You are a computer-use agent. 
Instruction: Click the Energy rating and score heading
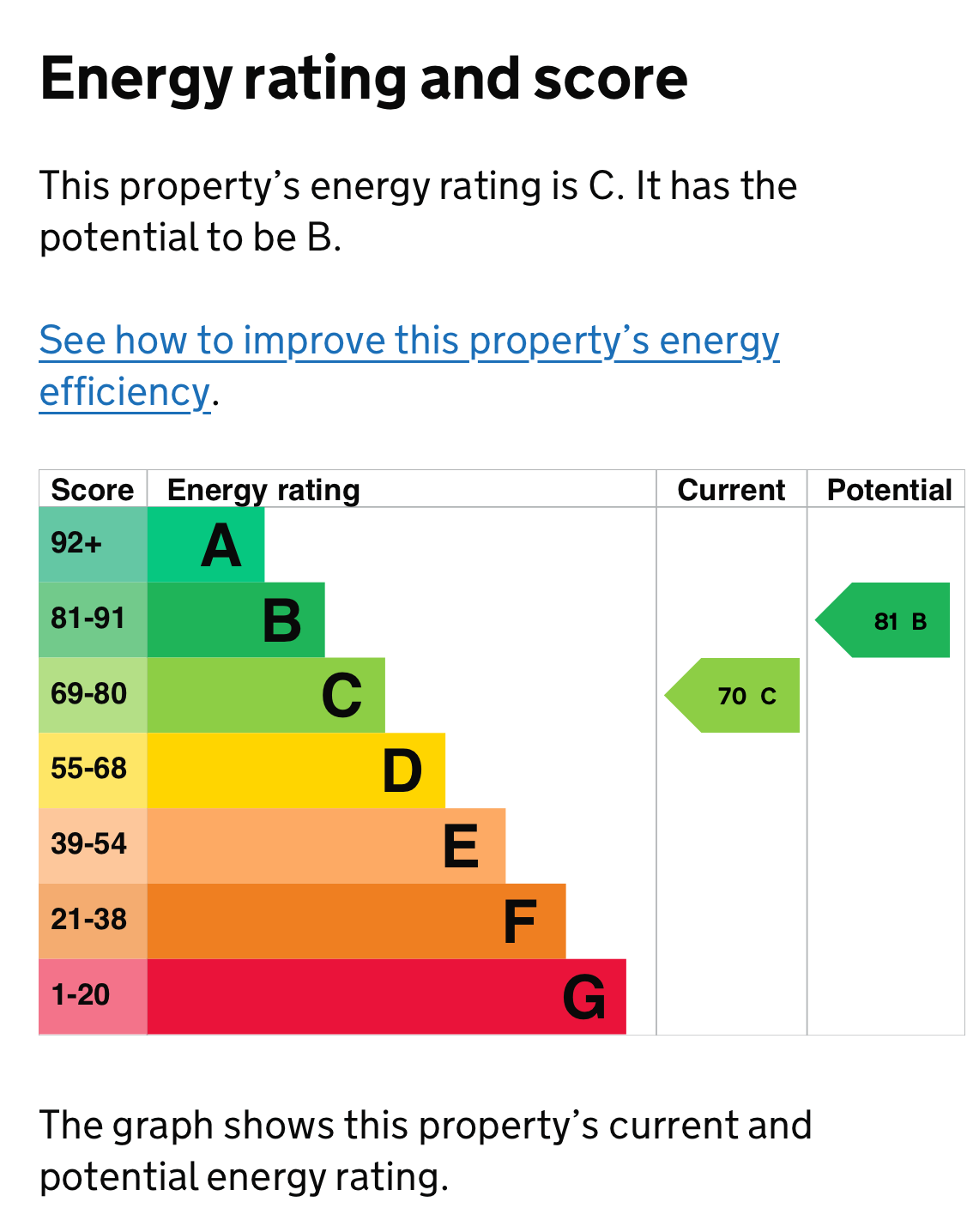[x=364, y=79]
